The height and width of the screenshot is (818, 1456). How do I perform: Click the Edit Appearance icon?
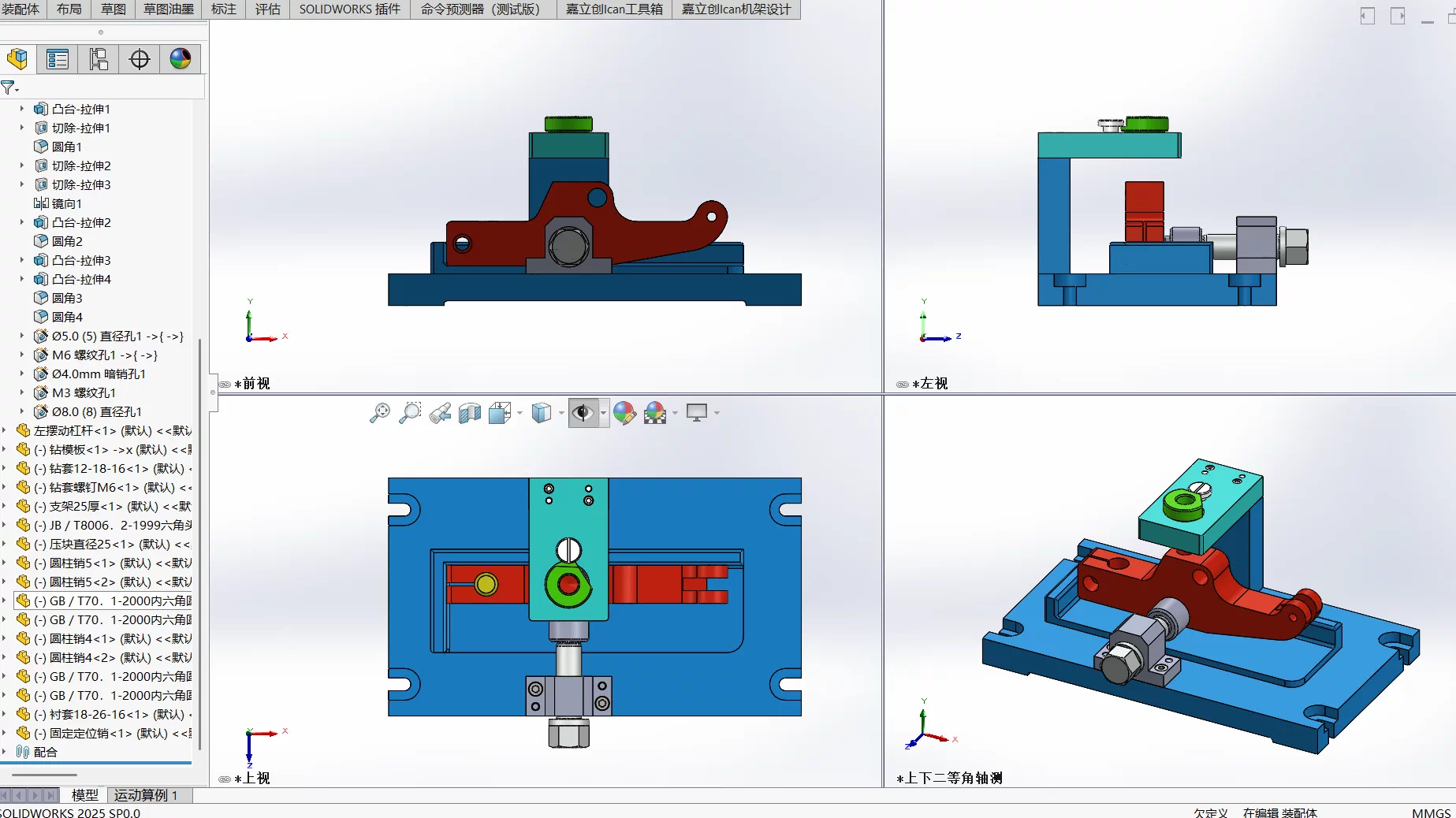pyautogui.click(x=624, y=413)
